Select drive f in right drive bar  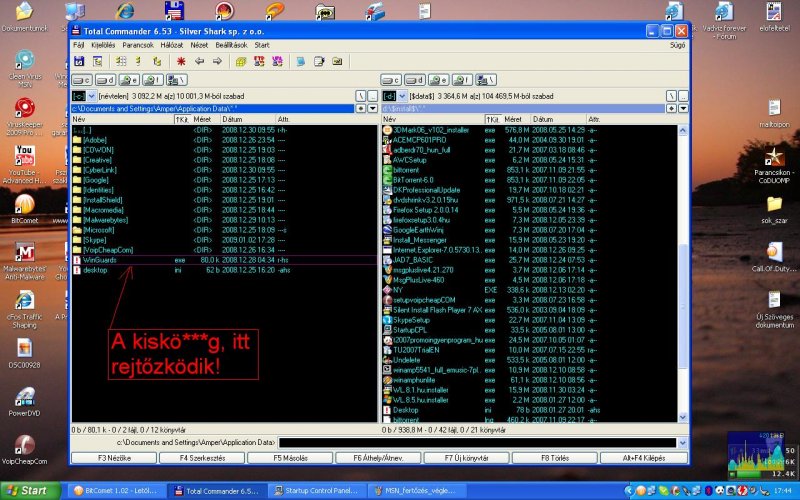click(462, 80)
